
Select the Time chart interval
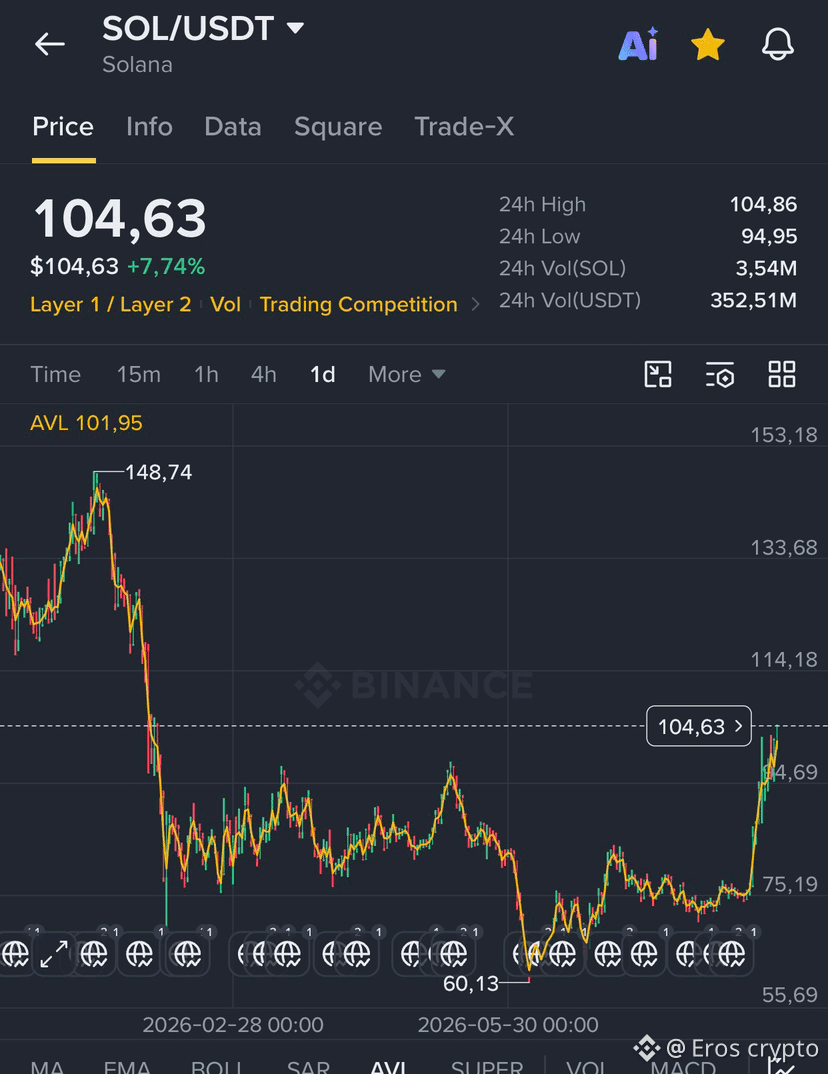55,375
